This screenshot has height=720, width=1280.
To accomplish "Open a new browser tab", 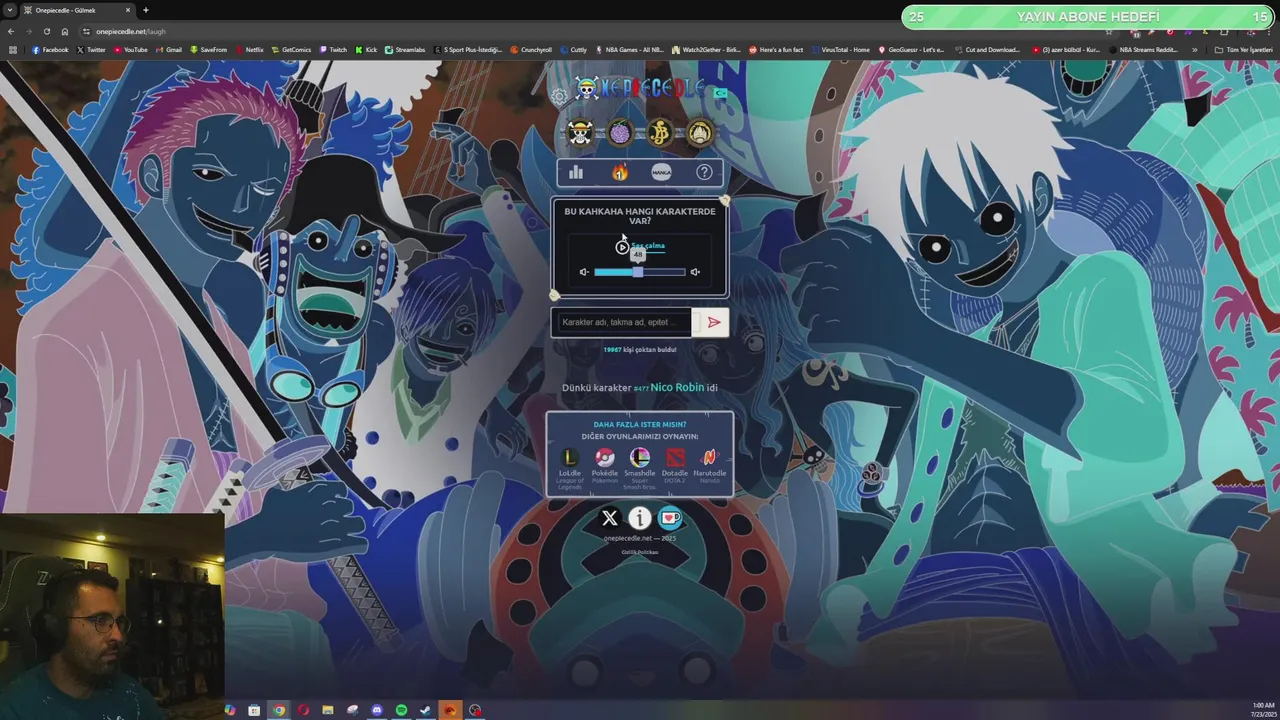I will [146, 10].
